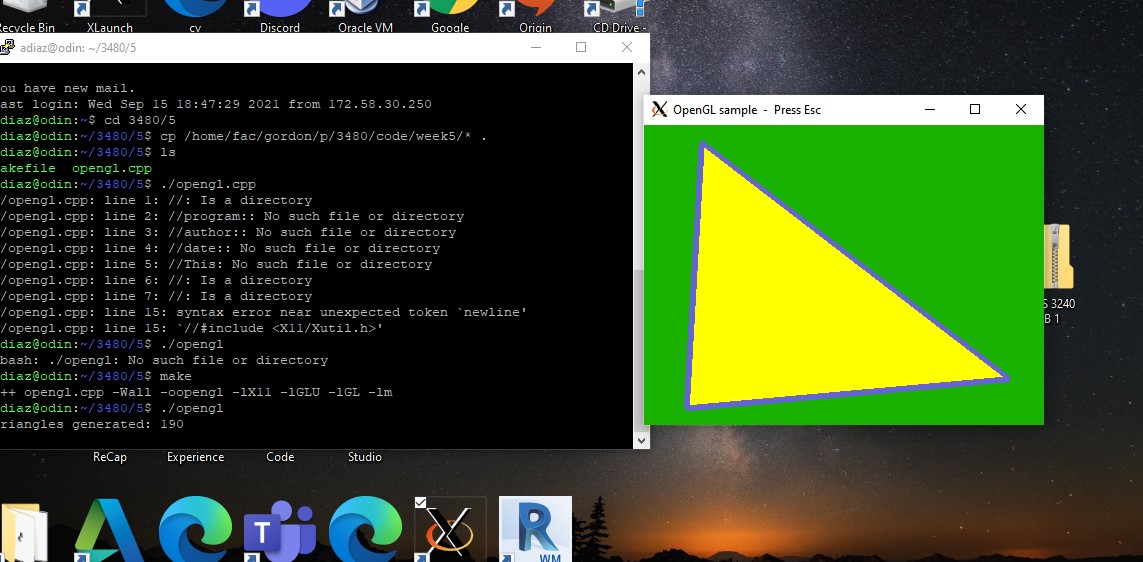This screenshot has height=562, width=1143.
Task: Open the Edge shortcut left of Teams
Action: point(195,530)
